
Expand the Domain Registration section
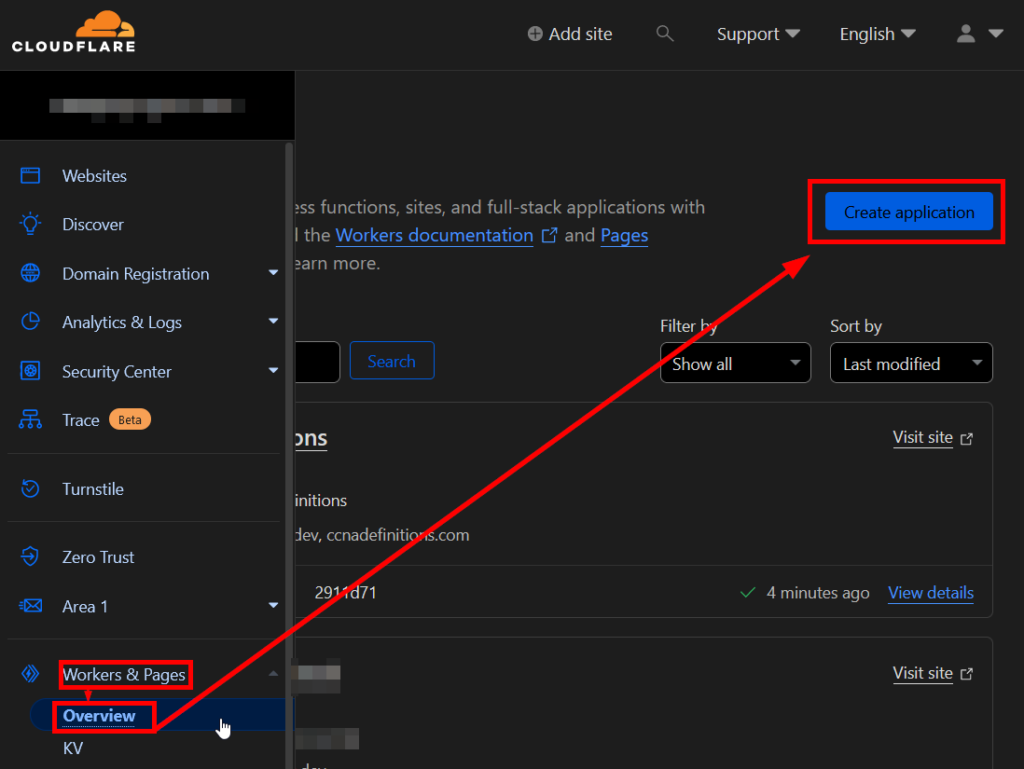click(x=272, y=273)
